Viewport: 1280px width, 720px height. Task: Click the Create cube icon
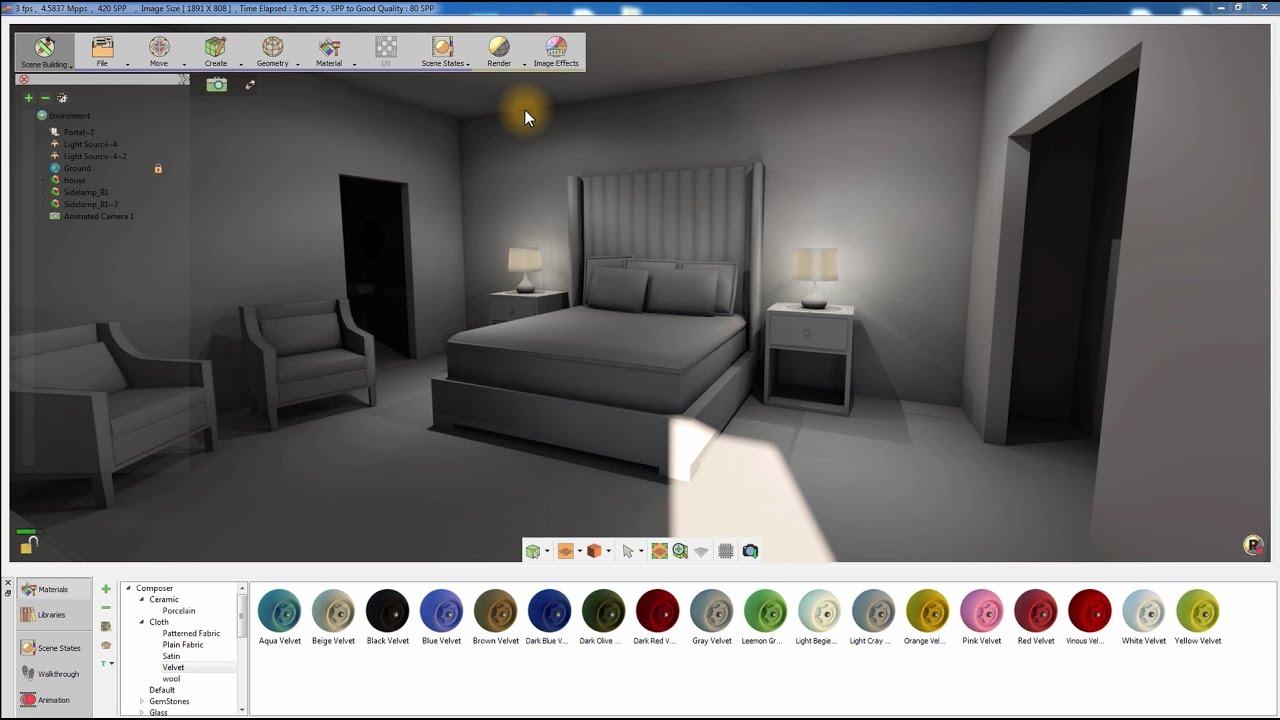tap(215, 47)
